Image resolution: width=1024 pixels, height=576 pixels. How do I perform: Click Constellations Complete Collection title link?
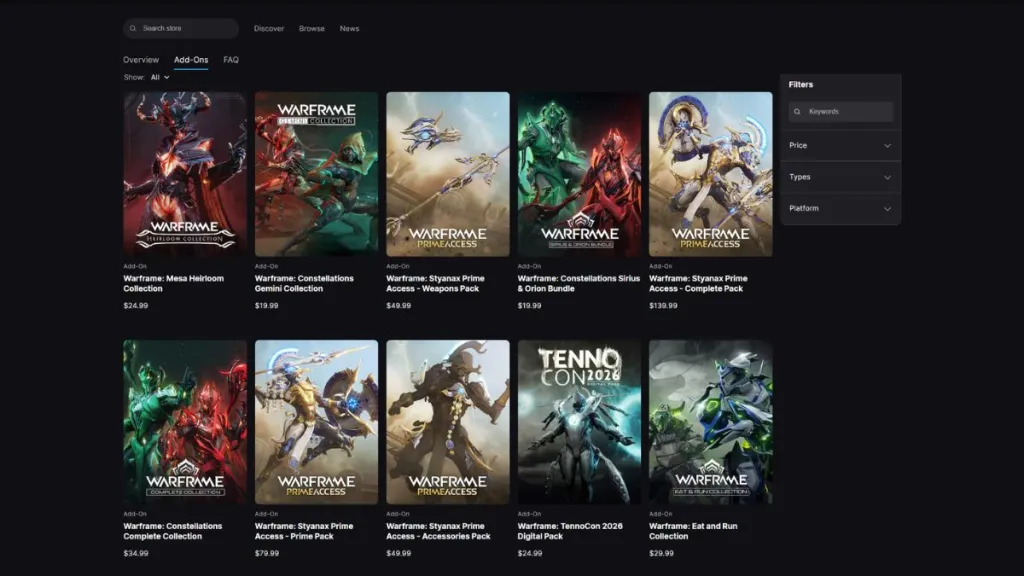pos(173,531)
